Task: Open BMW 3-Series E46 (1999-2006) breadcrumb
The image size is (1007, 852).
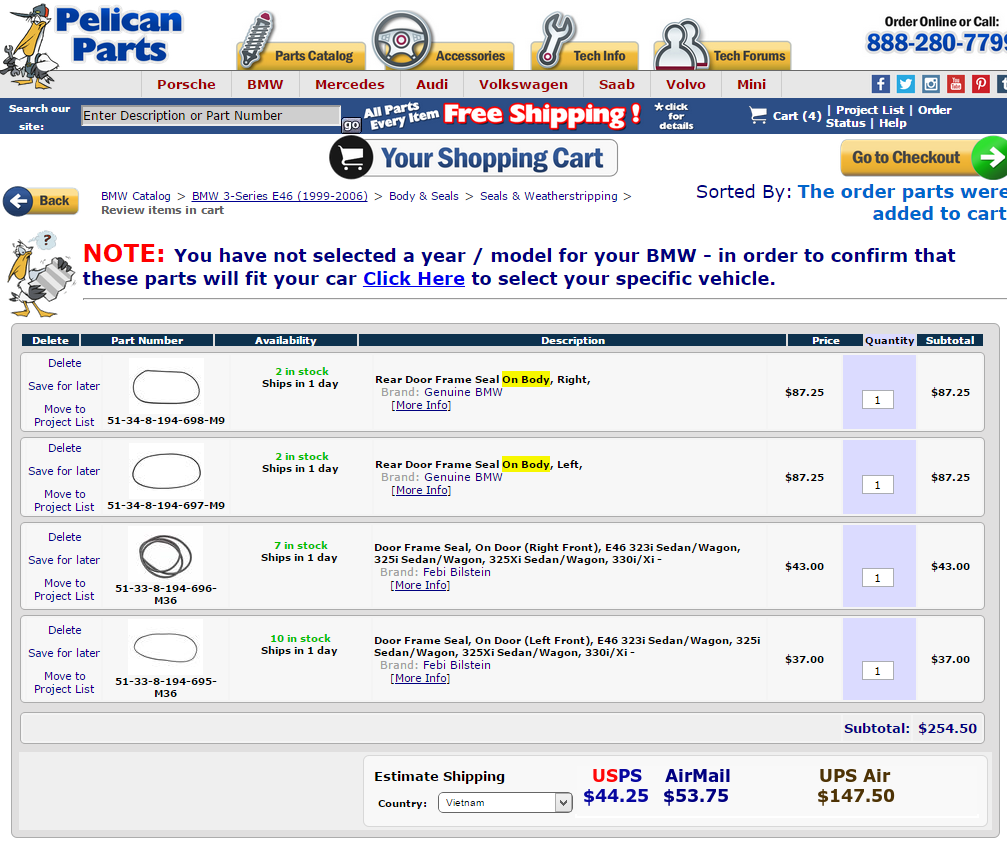Action: 279,196
